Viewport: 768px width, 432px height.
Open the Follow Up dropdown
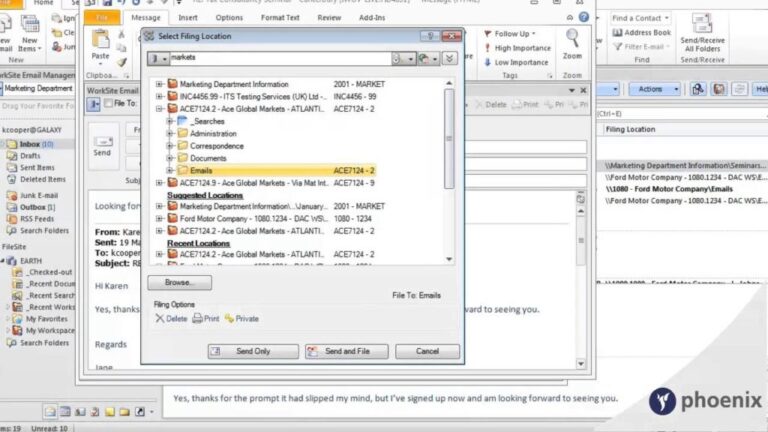click(x=516, y=34)
